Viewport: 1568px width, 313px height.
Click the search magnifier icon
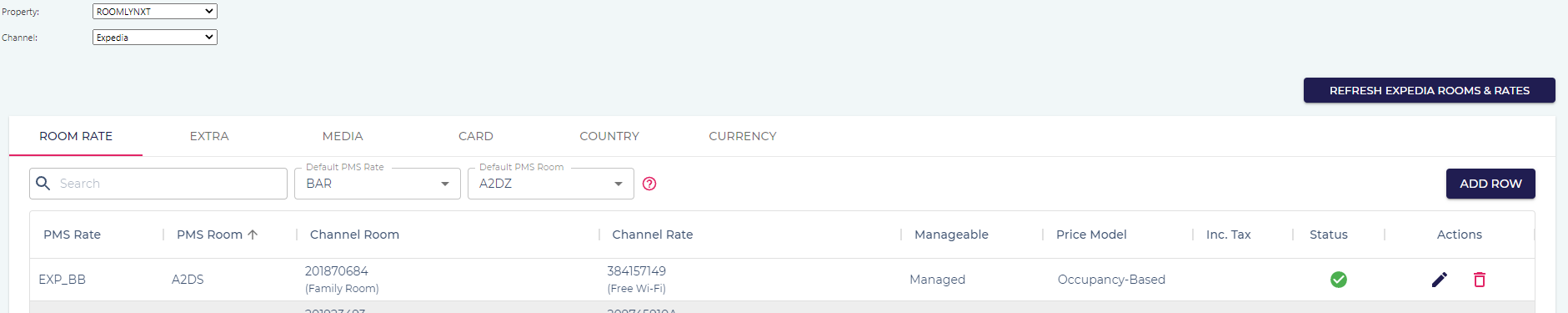(x=43, y=184)
